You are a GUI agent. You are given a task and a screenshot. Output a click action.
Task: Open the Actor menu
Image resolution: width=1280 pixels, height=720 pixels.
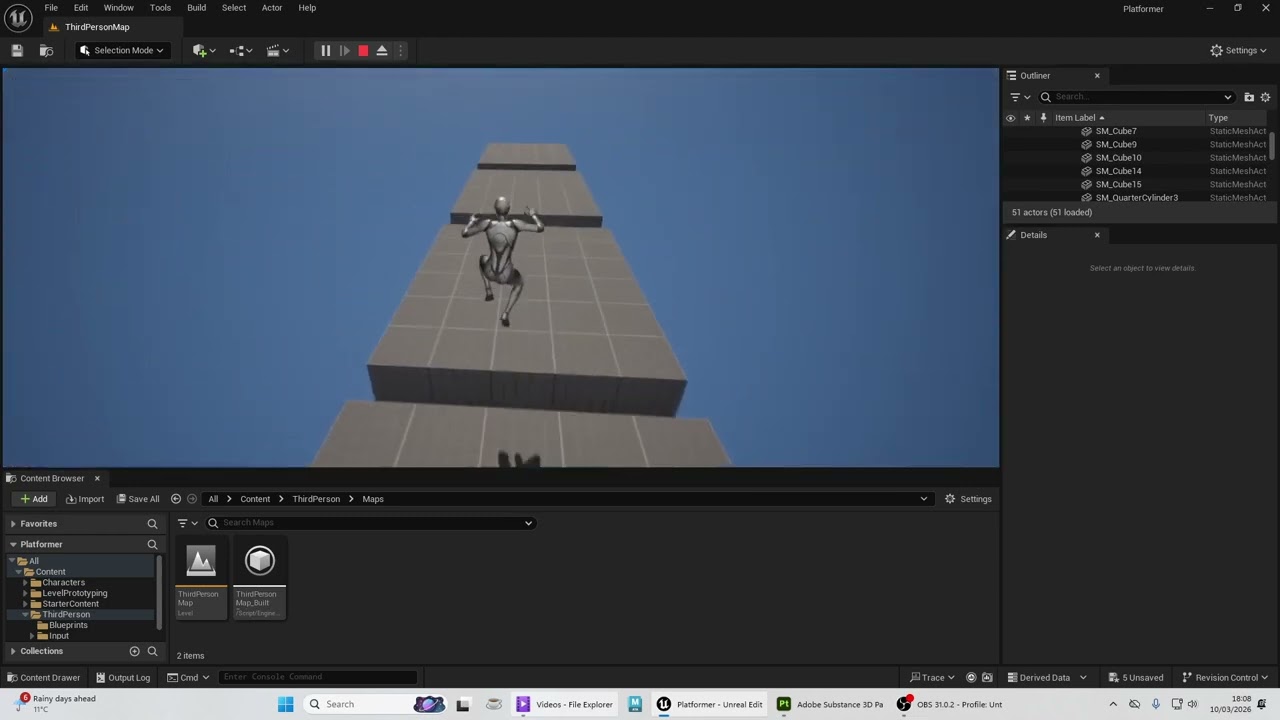[272, 8]
